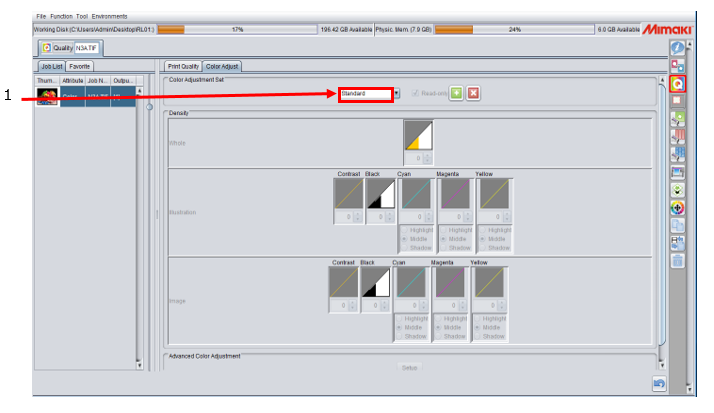Click the Illustration Black curve swatch

(x=381, y=194)
